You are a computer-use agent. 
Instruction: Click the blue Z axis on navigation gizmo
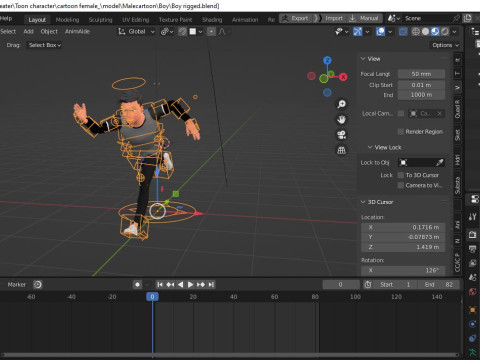pos(327,60)
